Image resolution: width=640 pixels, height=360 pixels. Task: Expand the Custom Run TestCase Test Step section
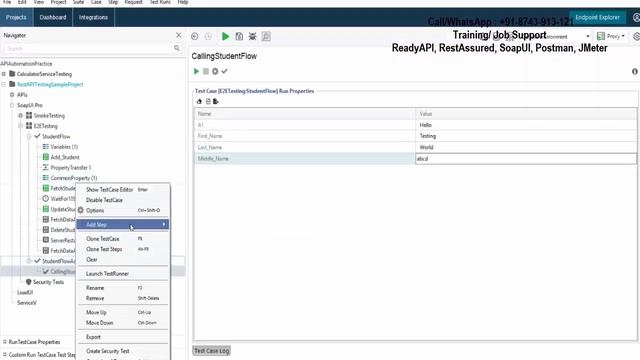coord(5,355)
